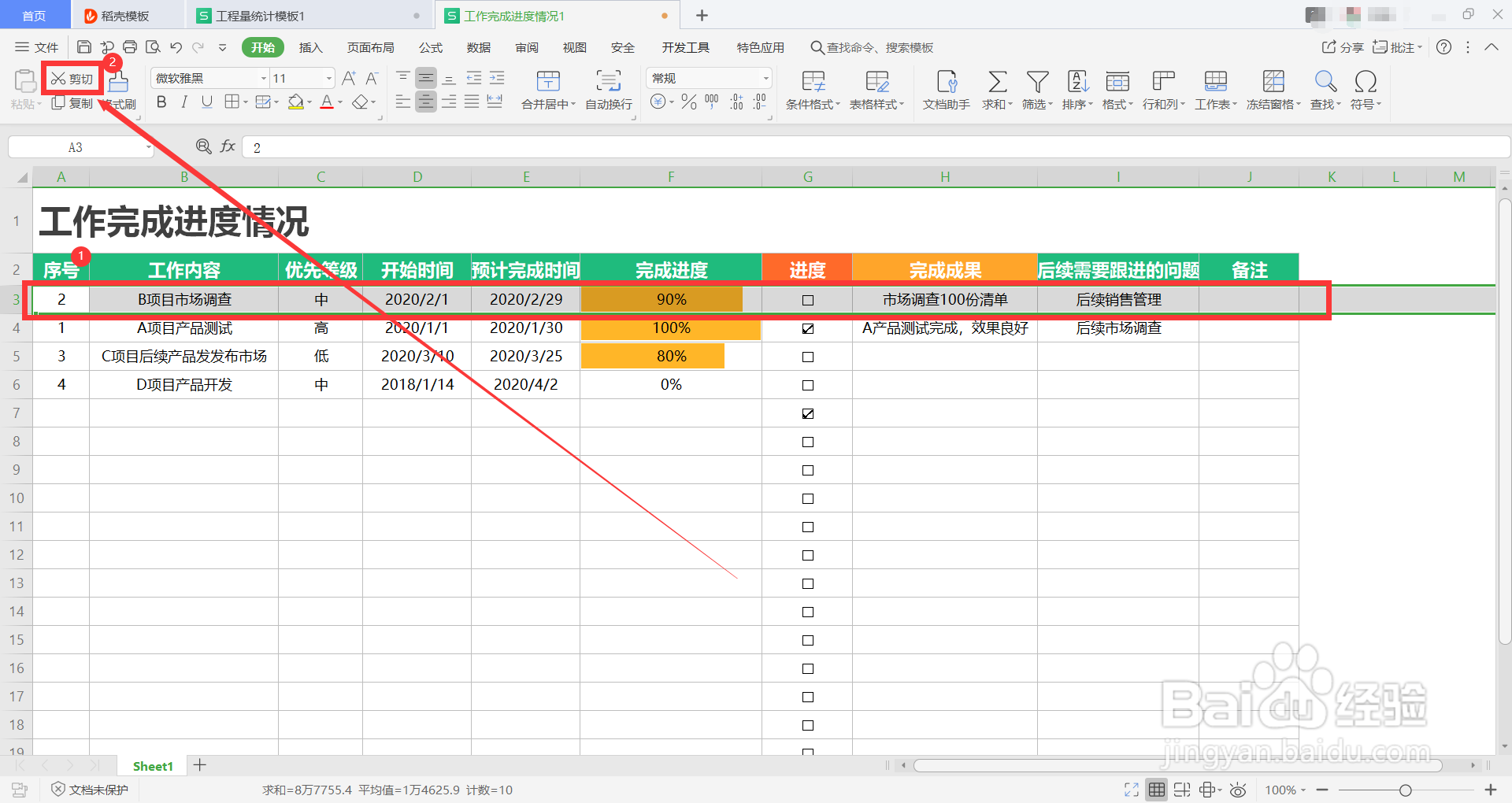The height and width of the screenshot is (803, 1512).
Task: Click Freeze Panes (冻结窗格) icon
Action: click(x=1273, y=81)
